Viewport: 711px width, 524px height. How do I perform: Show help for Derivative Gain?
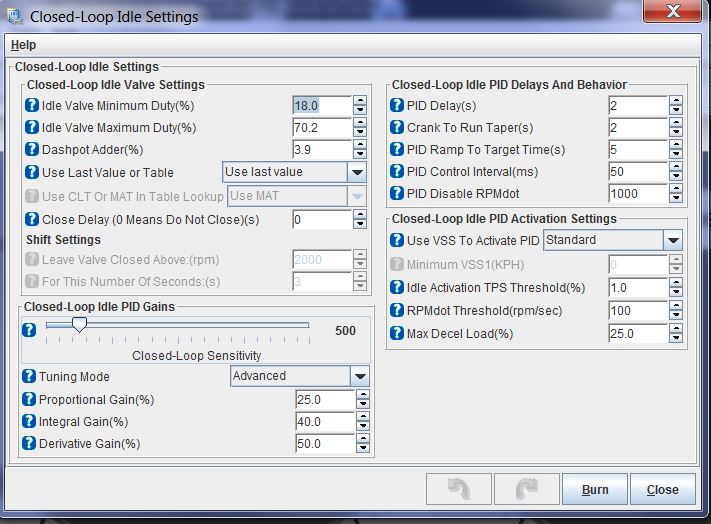(29, 443)
